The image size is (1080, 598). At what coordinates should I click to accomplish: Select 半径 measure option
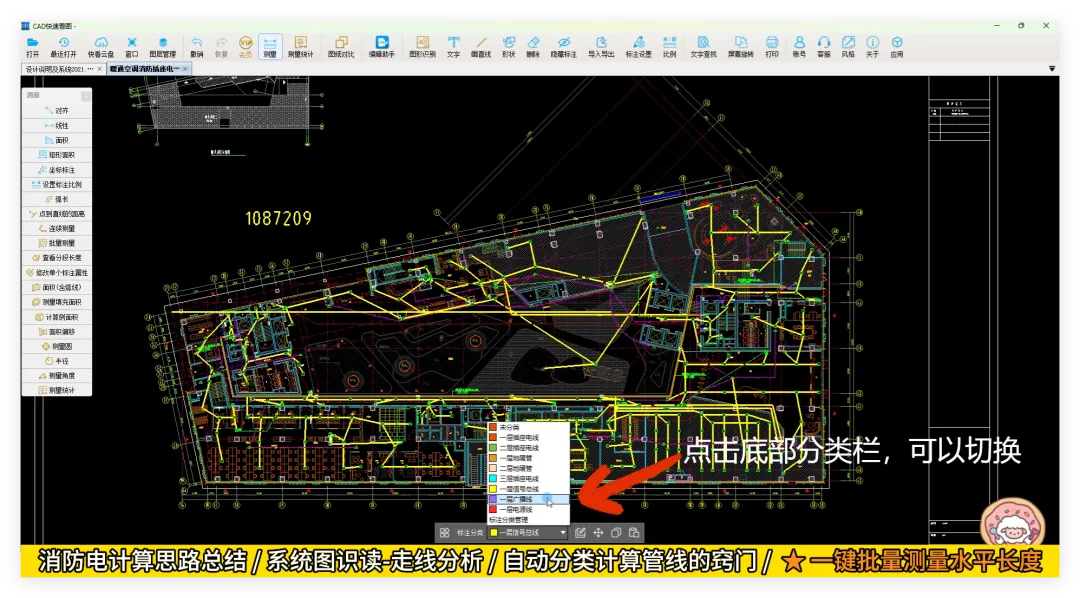click(x=56, y=361)
